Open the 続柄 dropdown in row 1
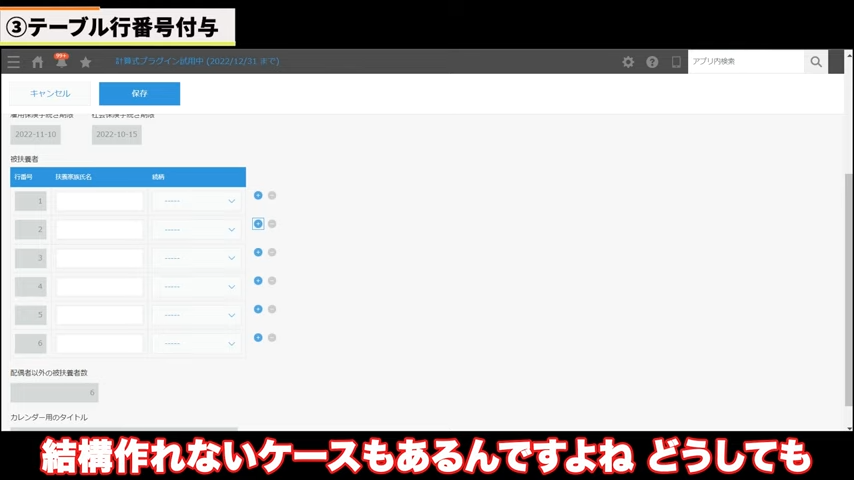Viewport: 854px width, 480px height. click(x=196, y=201)
